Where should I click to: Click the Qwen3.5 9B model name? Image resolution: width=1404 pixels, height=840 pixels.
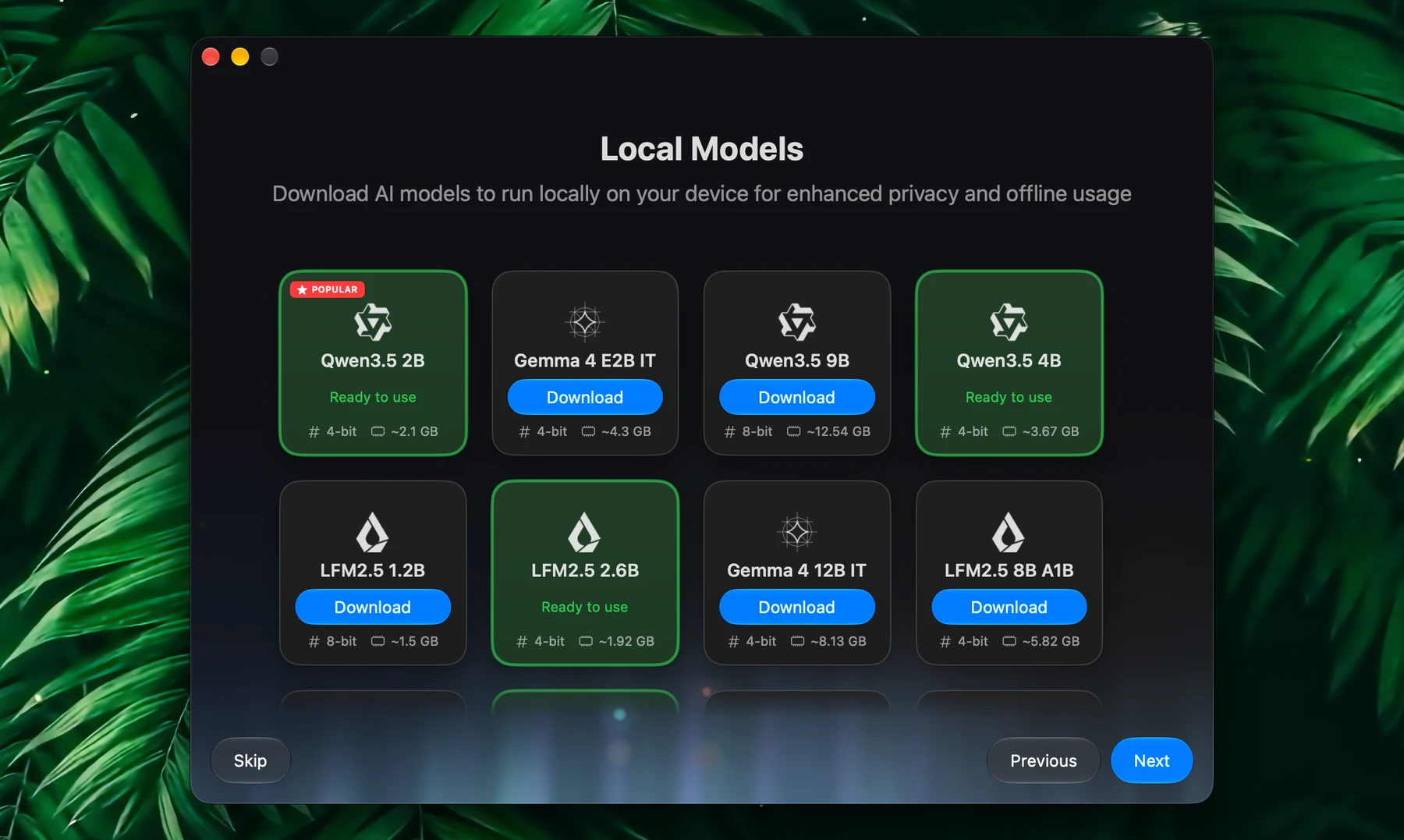pyautogui.click(x=797, y=360)
